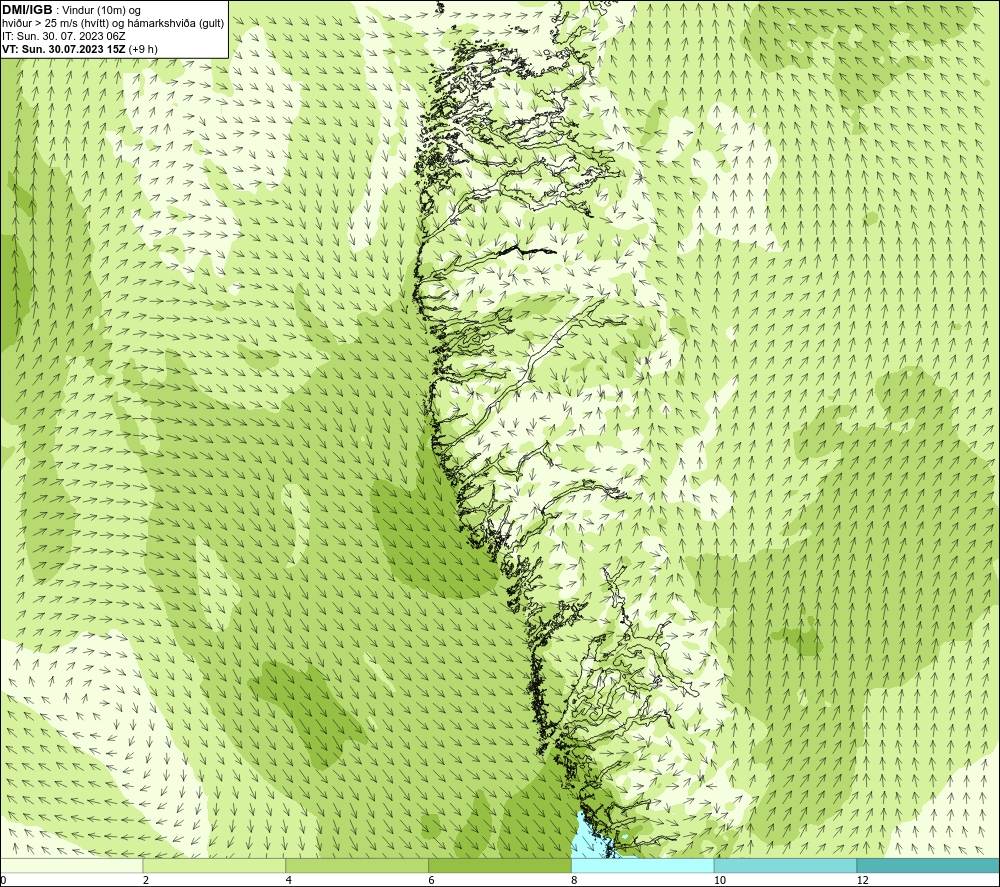The height and width of the screenshot is (887, 1000).
Task: Click the 10–12 m/s teal color band
Action: tap(786, 865)
